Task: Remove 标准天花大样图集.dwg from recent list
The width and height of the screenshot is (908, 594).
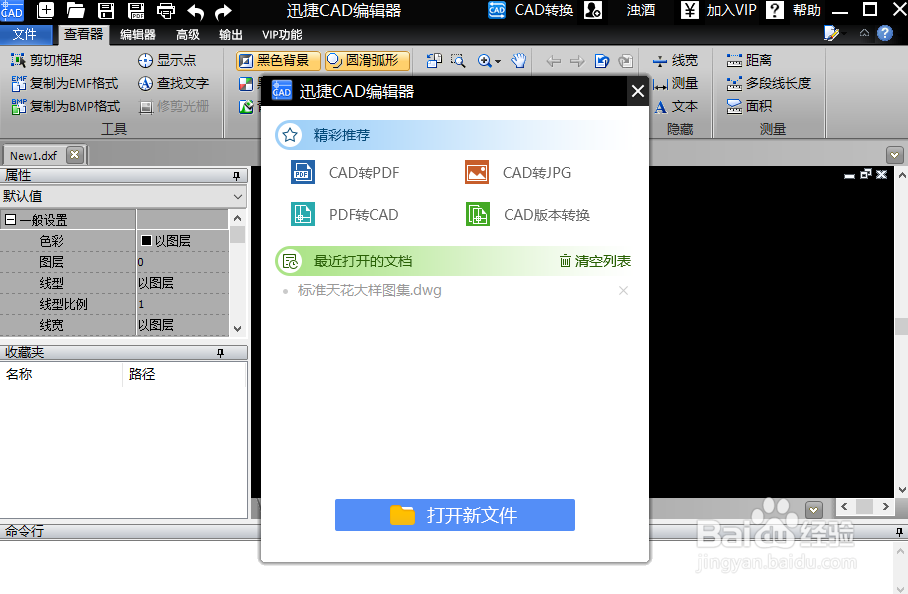Action: point(623,291)
